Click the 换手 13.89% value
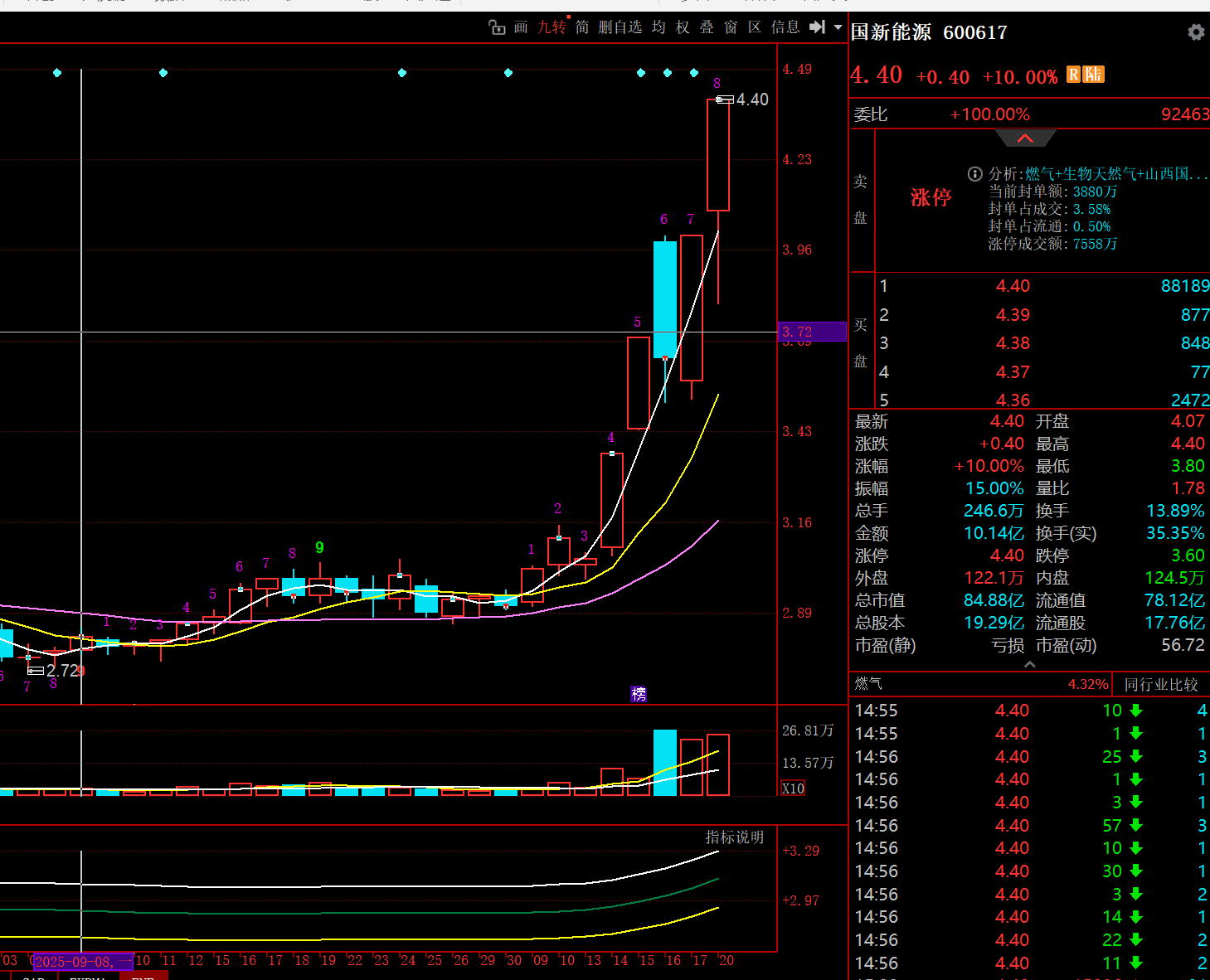1210x980 pixels. click(1175, 511)
